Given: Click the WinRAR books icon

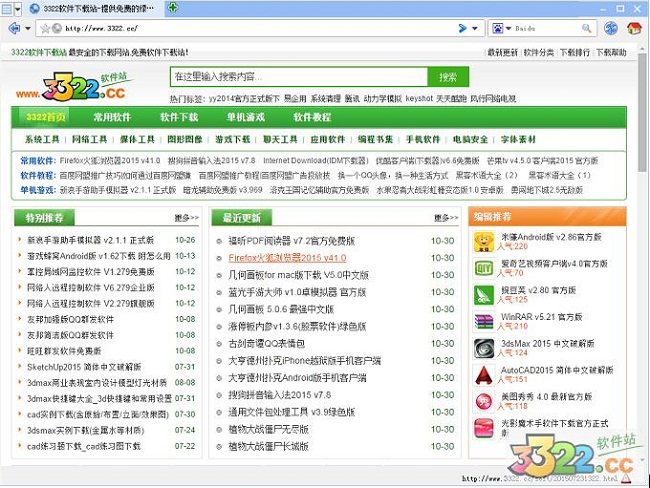Looking at the screenshot, I should click(x=484, y=322).
